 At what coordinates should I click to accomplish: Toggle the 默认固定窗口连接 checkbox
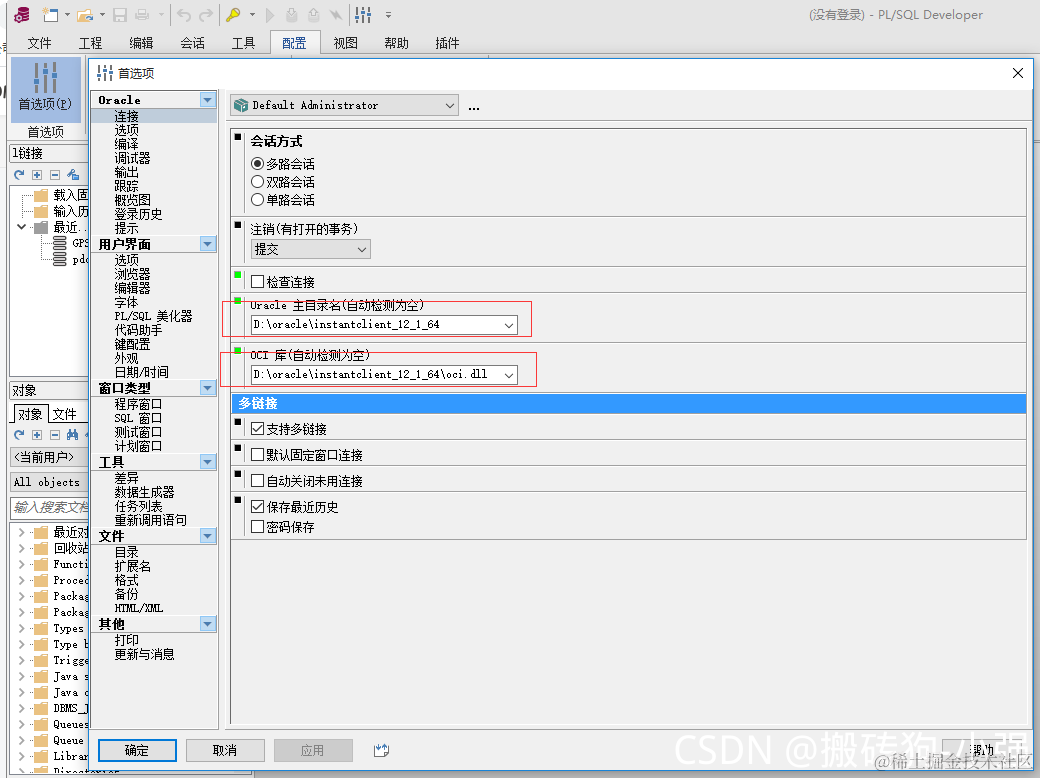tap(257, 454)
